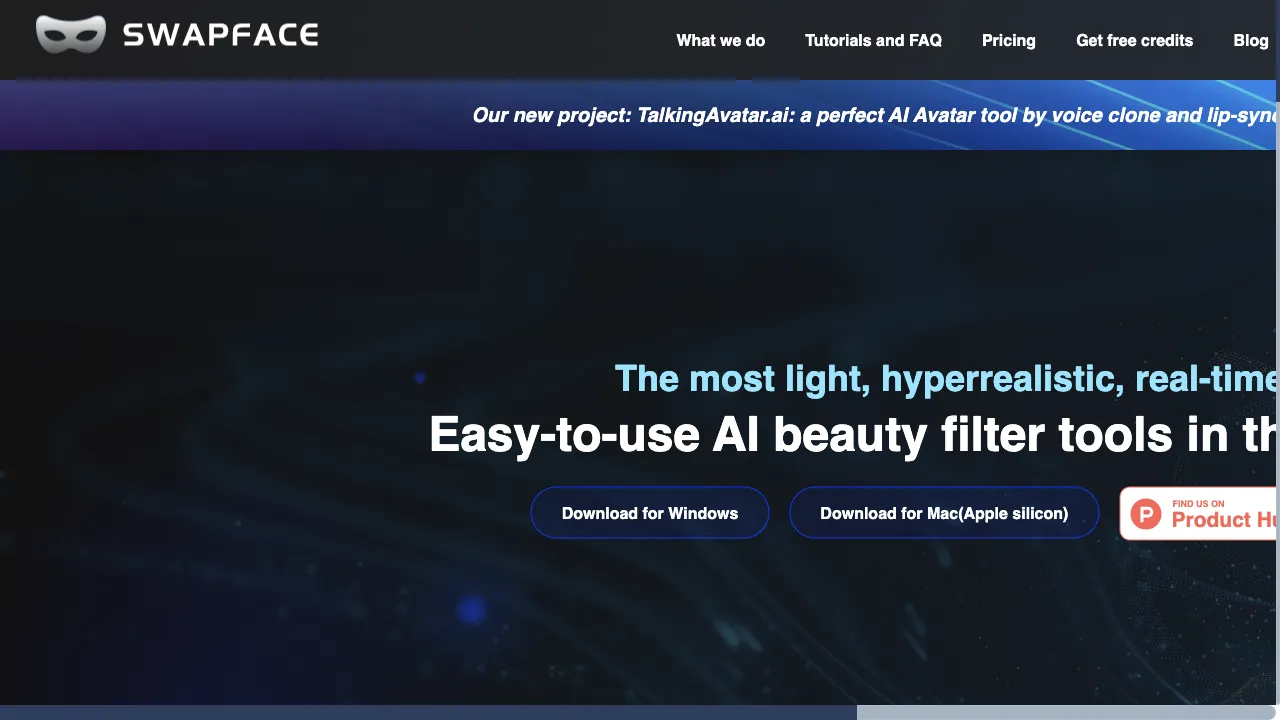The image size is (1280, 720).
Task: Click the Swapface mask logo icon
Action: click(70, 35)
